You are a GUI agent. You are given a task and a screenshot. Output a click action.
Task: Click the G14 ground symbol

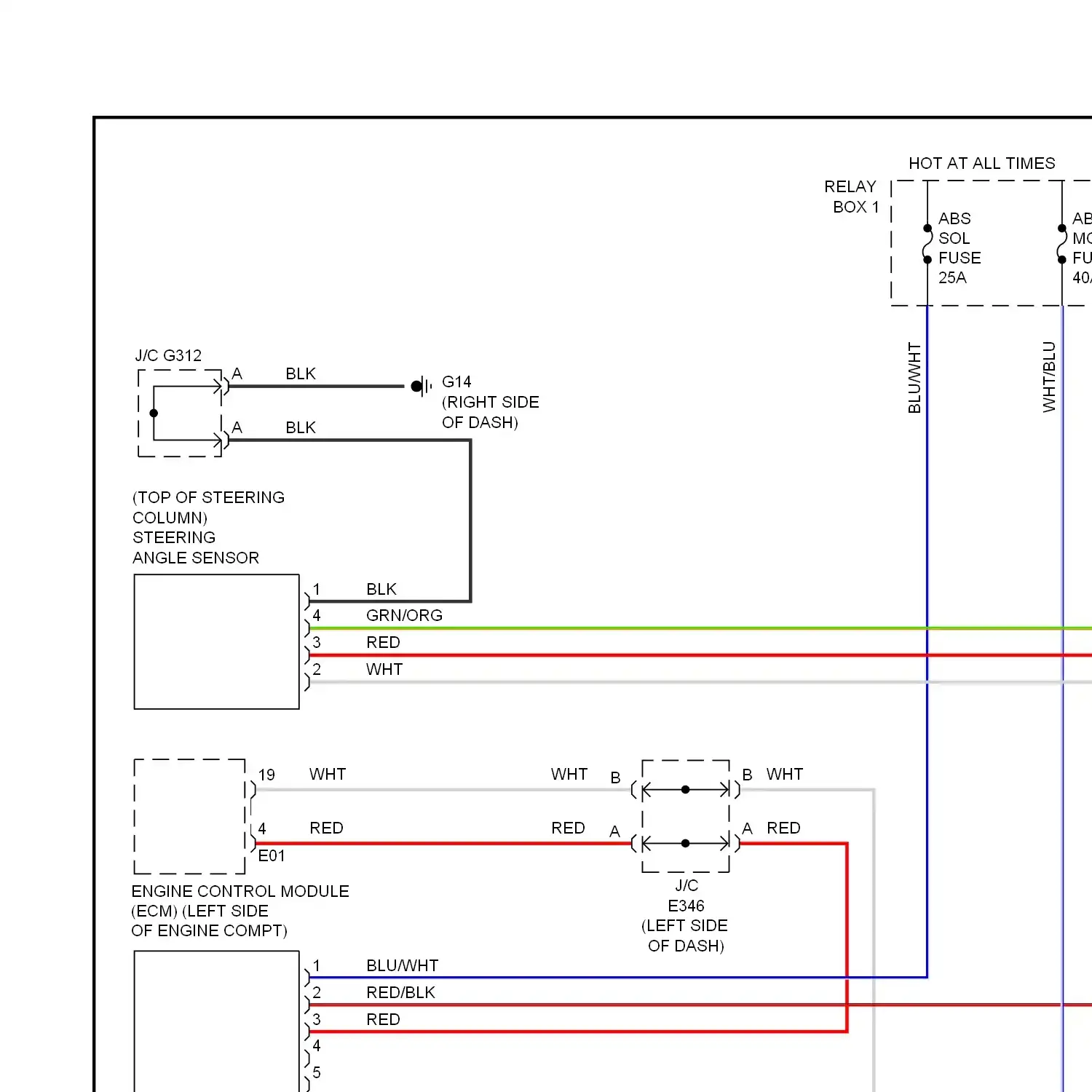click(421, 386)
